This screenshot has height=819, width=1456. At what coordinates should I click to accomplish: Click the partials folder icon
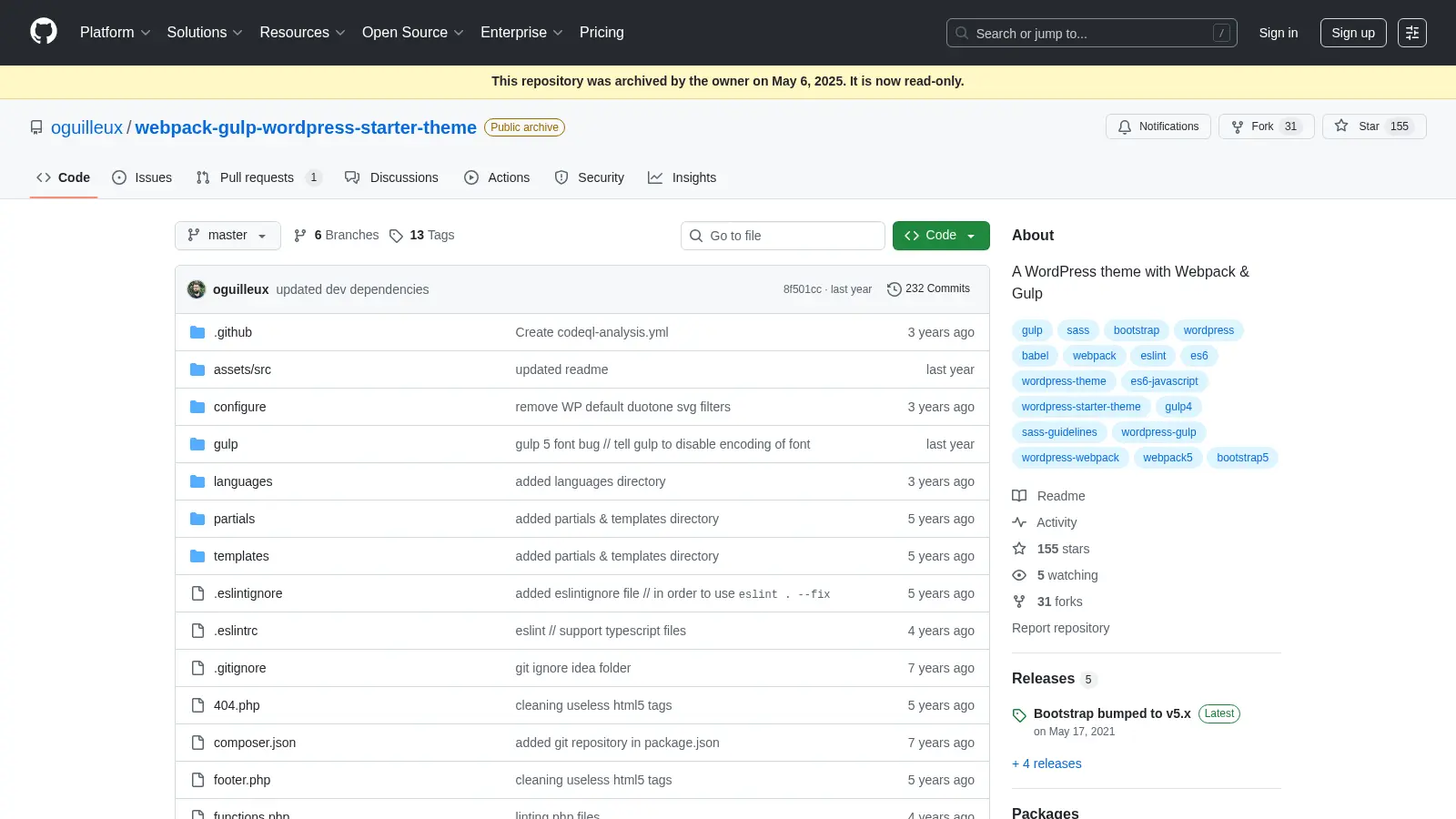[197, 519]
